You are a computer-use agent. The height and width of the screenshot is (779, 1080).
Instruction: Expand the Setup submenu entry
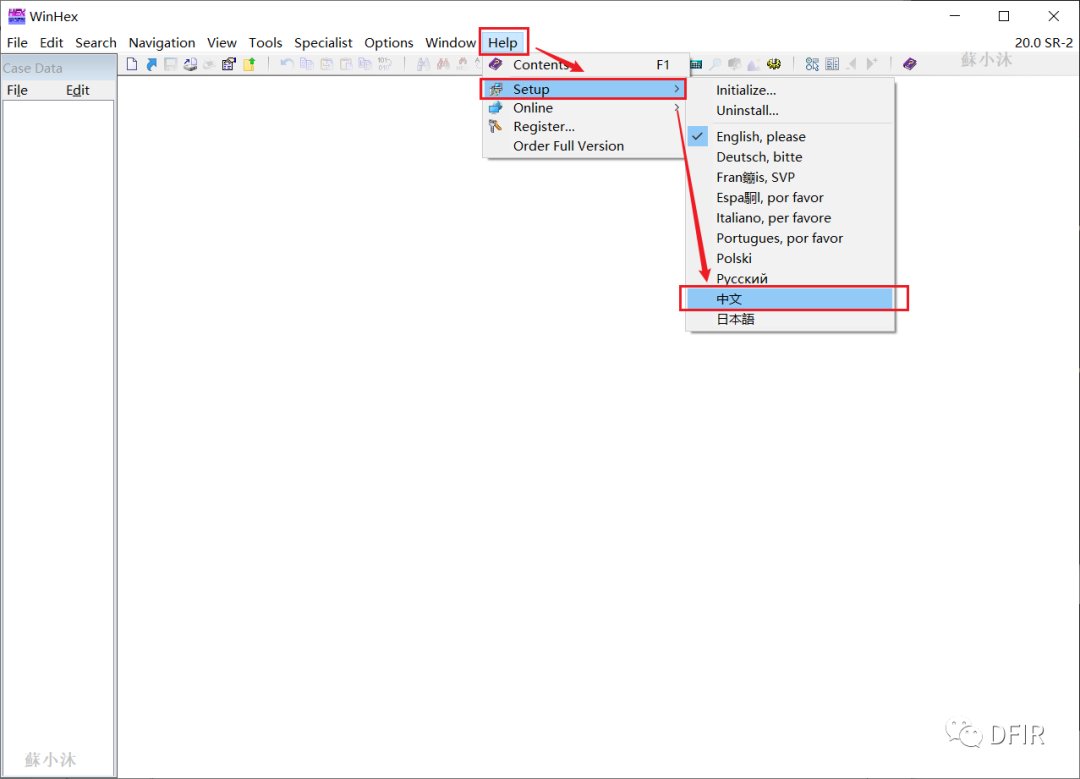[584, 89]
